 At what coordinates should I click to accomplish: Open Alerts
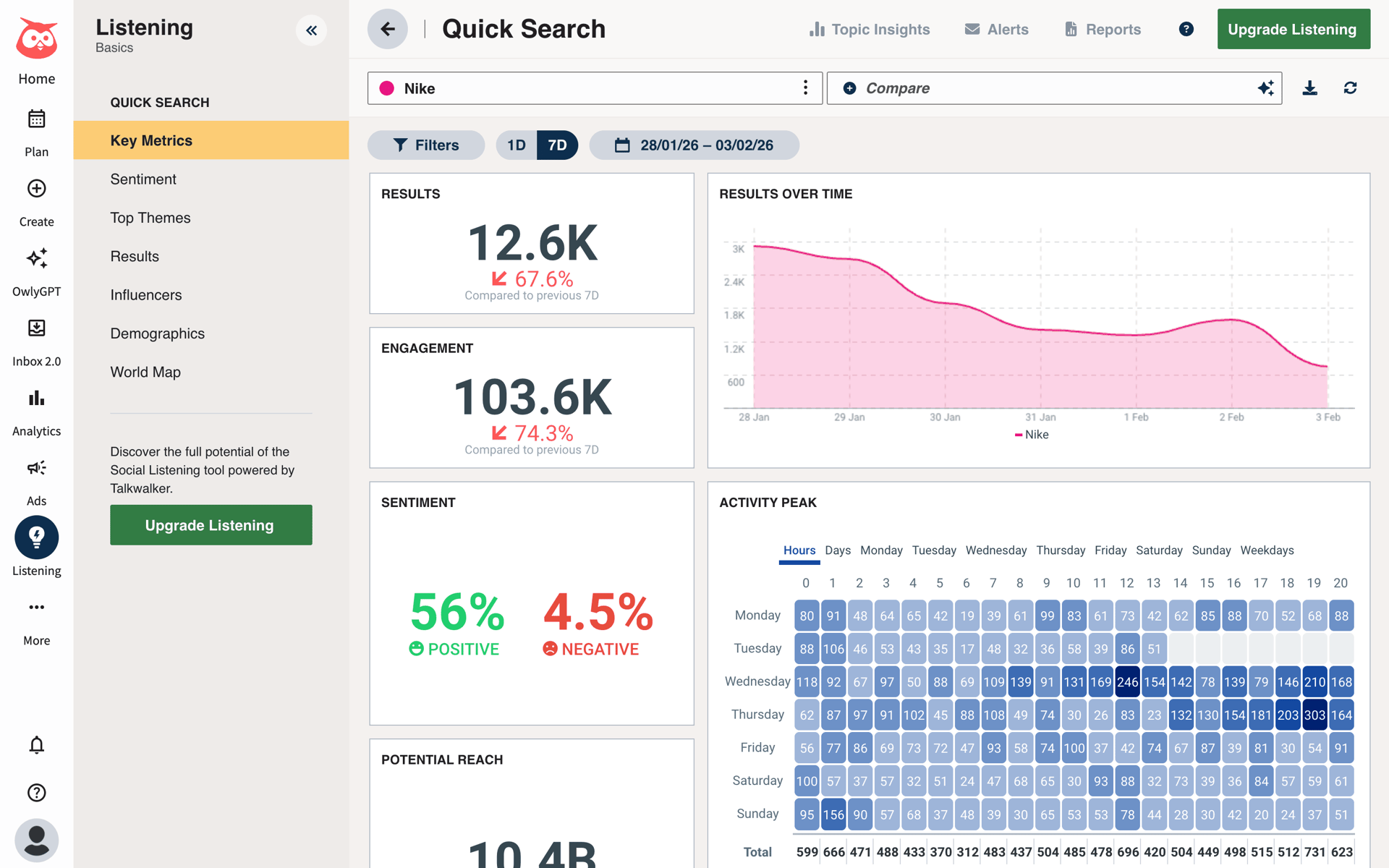997,30
